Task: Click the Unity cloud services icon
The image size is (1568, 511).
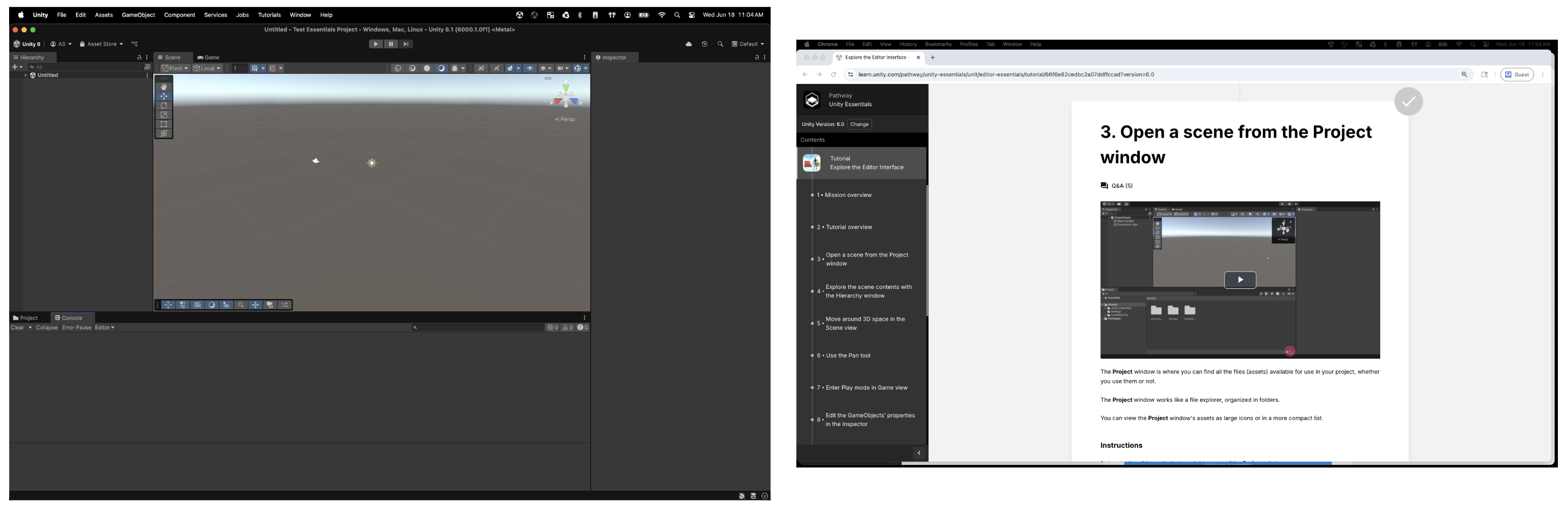Action: pos(688,44)
